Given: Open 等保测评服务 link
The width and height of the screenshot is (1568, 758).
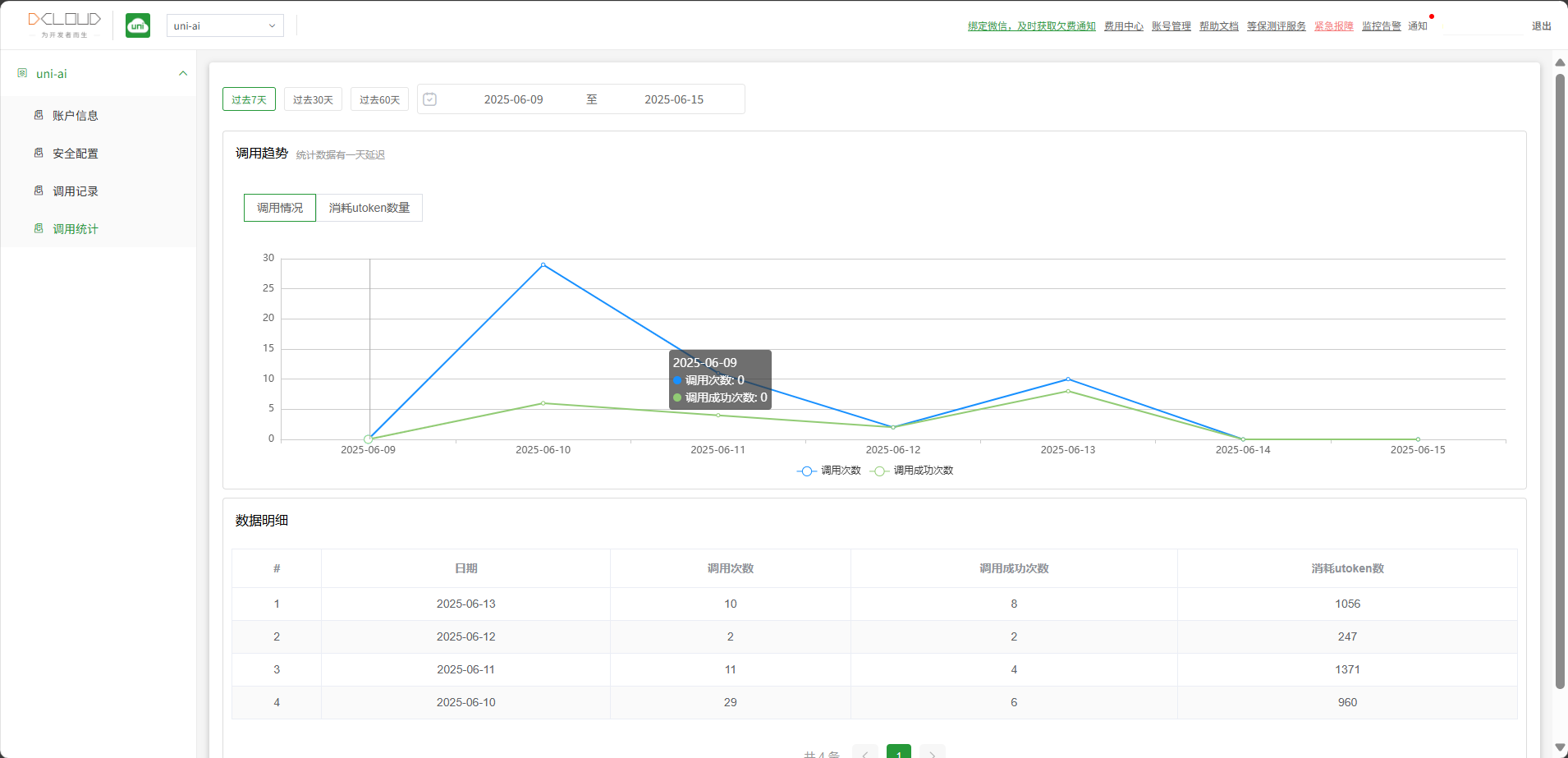Looking at the screenshot, I should [x=1277, y=26].
